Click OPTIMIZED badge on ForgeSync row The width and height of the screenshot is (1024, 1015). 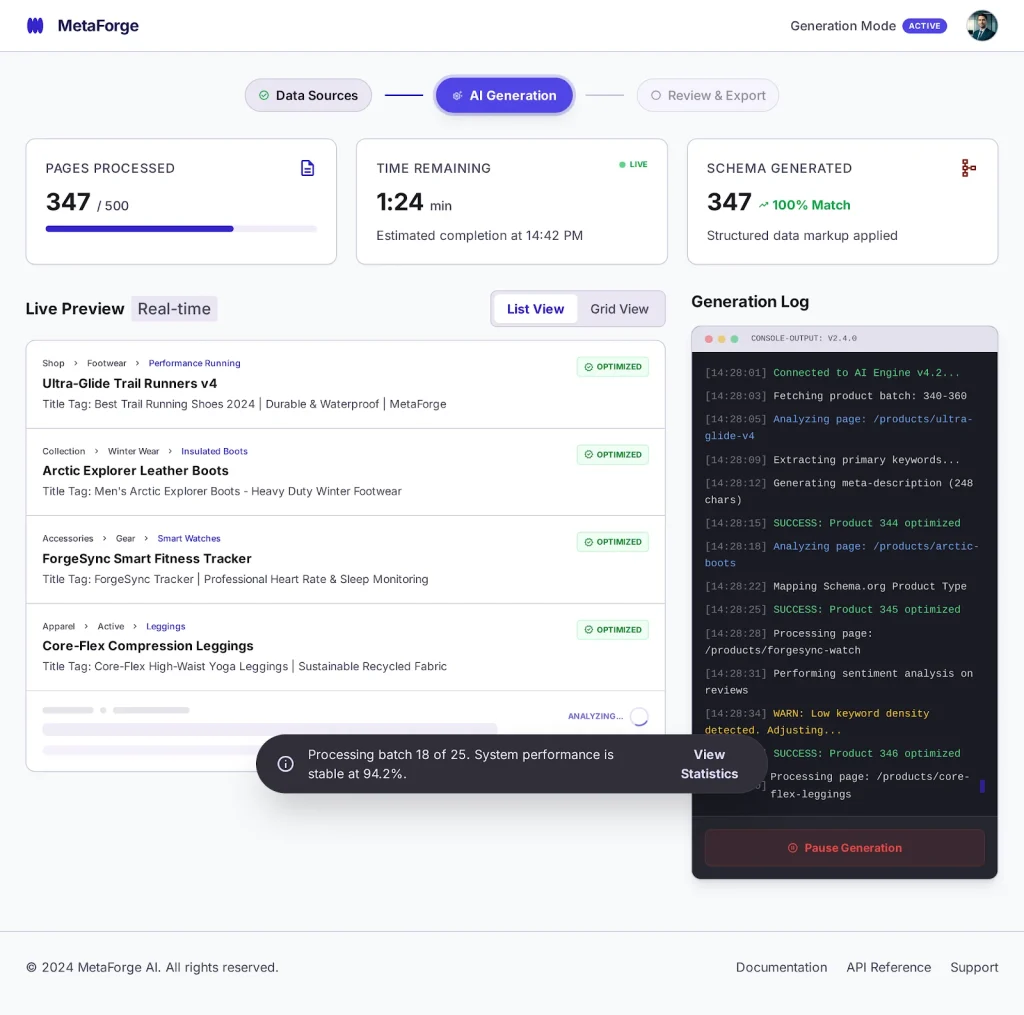(x=613, y=542)
